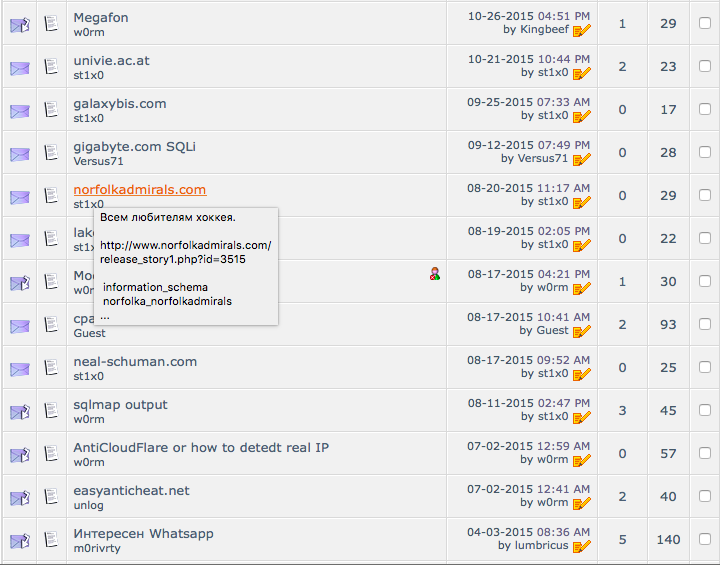Viewport: 720px width, 565px height.
Task: Click the envelope icon beside galaxybis.com
Action: pyautogui.click(x=20, y=112)
